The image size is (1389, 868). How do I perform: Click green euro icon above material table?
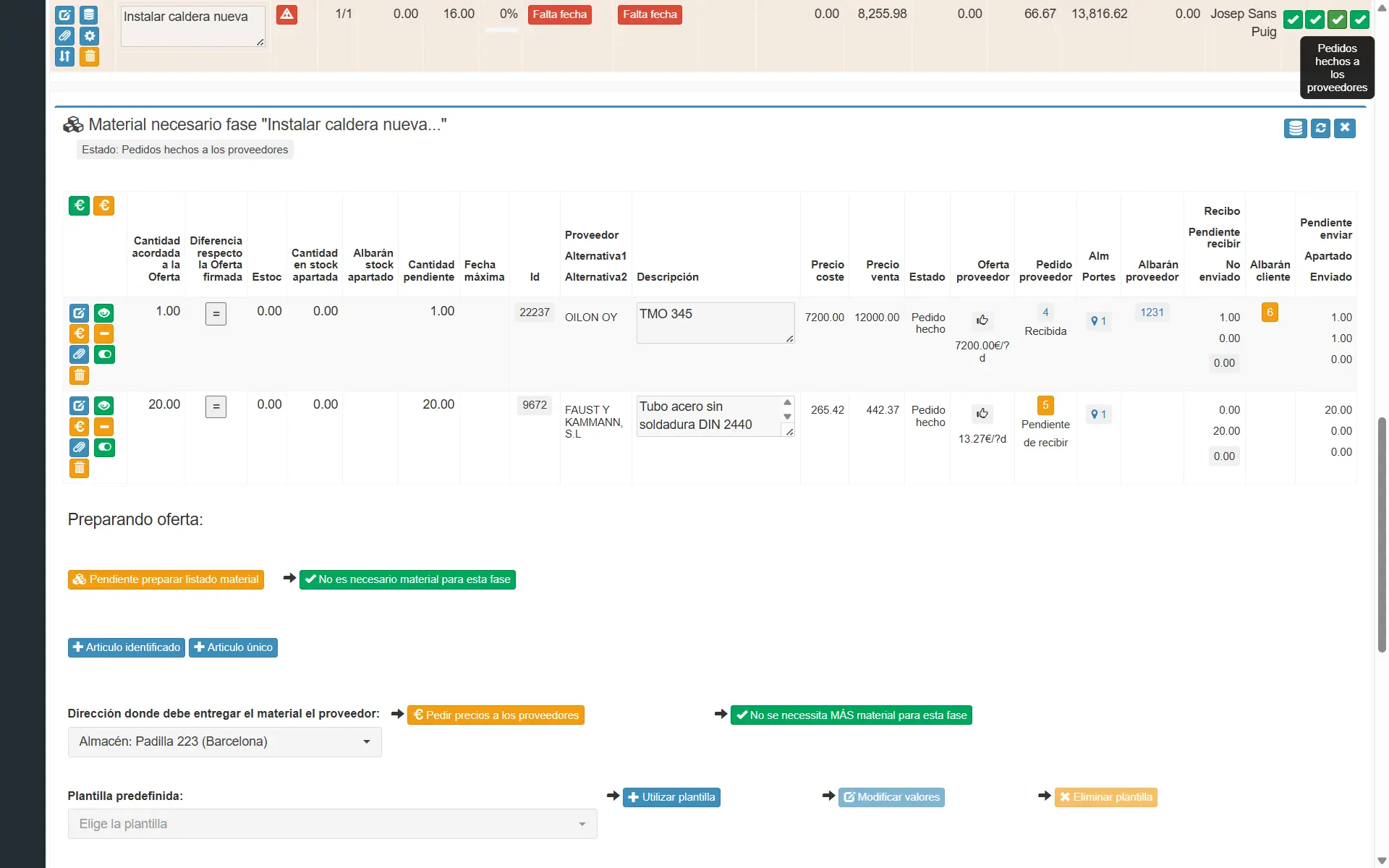[79, 206]
